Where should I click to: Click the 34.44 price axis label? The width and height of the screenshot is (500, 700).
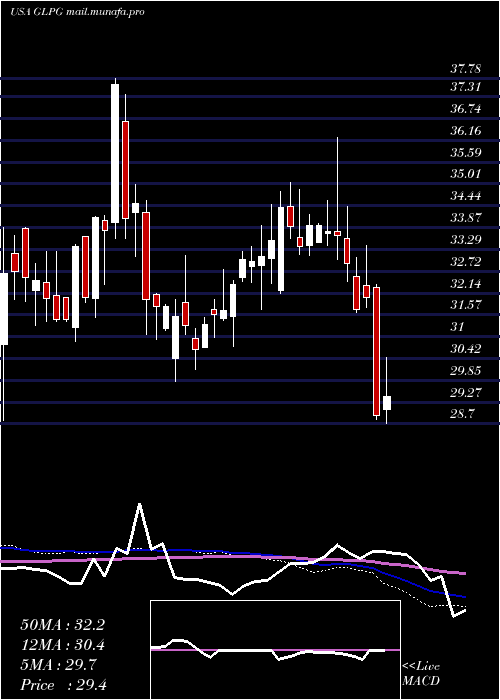465,196
